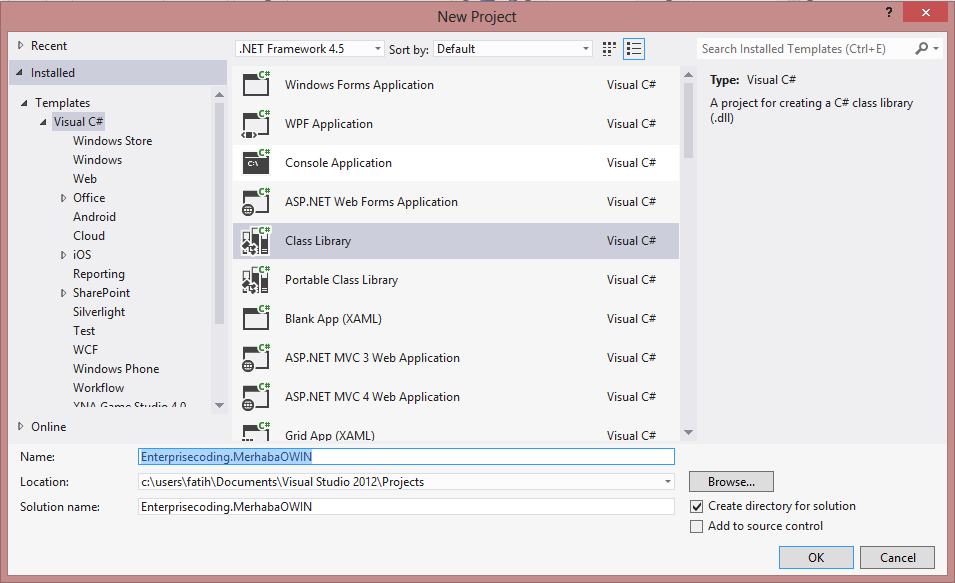Collapse the Templates tree node
Screen dimensions: 955x583
(24, 103)
